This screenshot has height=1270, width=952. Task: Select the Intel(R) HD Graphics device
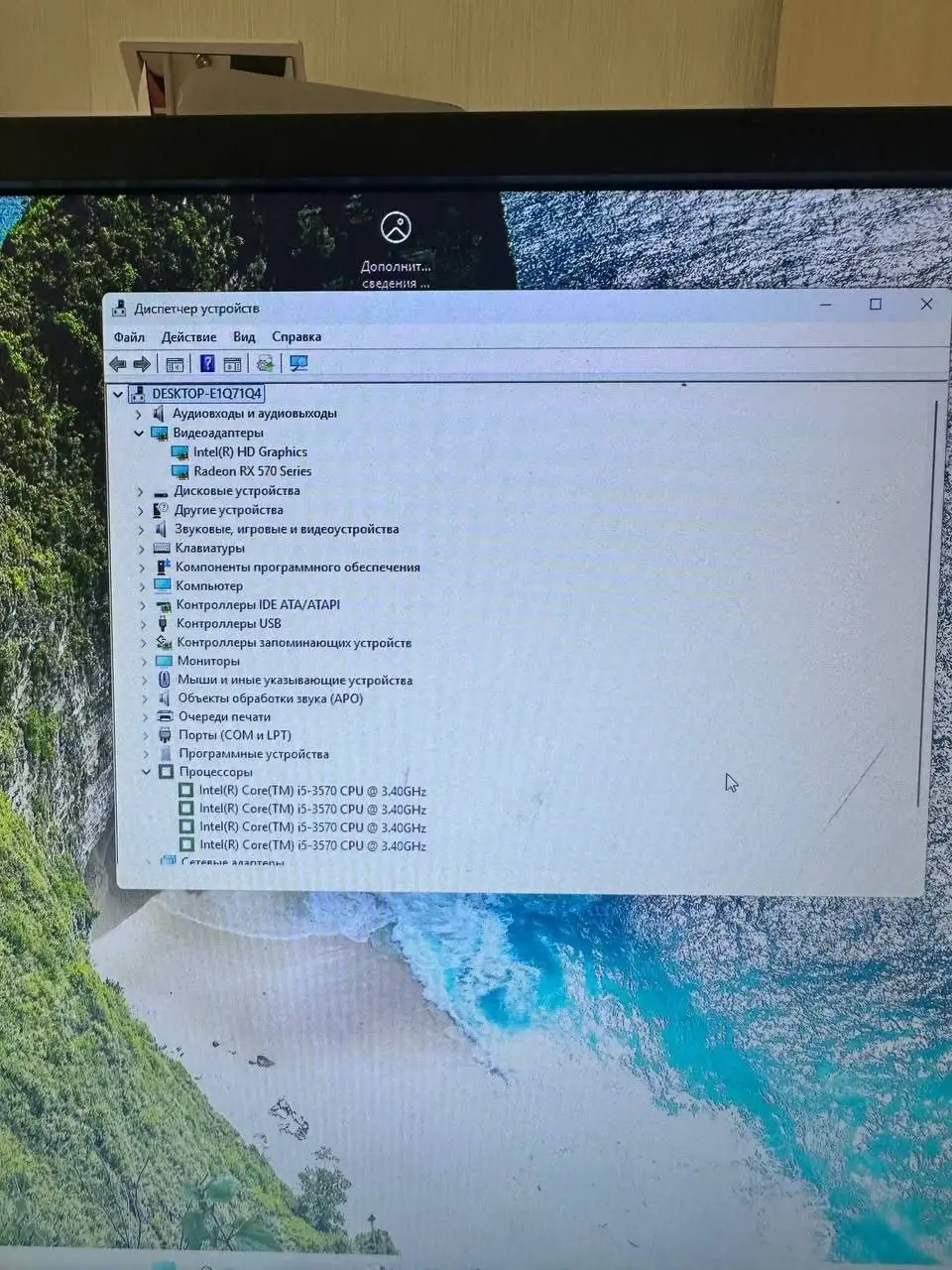point(250,452)
